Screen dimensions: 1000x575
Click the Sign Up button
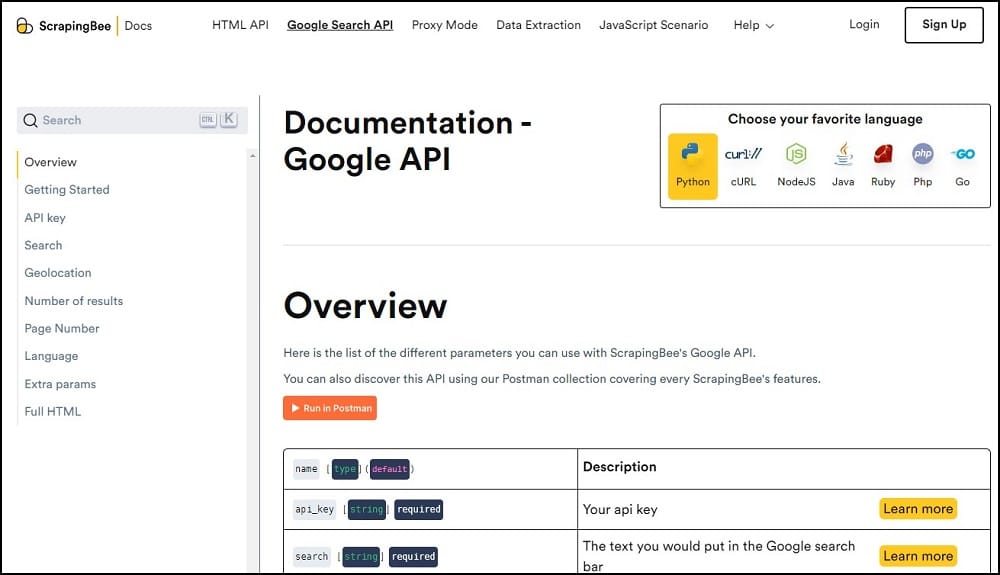click(944, 25)
